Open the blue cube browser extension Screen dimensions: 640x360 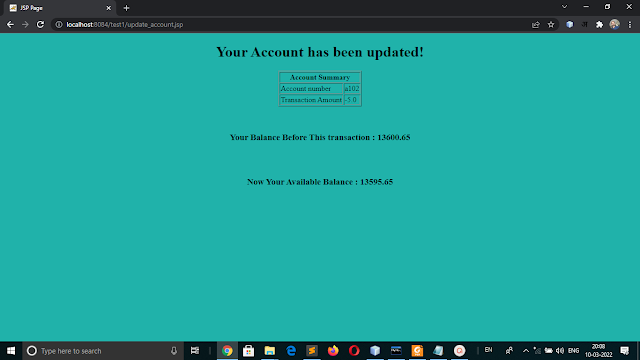click(x=570, y=24)
